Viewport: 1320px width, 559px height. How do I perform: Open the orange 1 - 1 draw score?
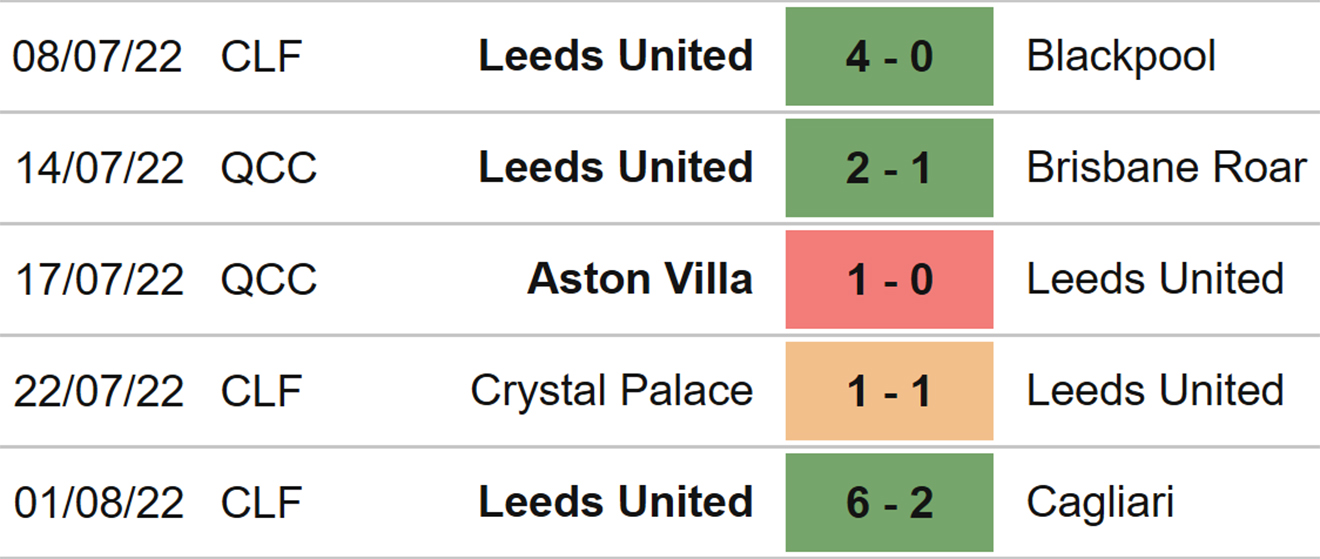coord(889,391)
